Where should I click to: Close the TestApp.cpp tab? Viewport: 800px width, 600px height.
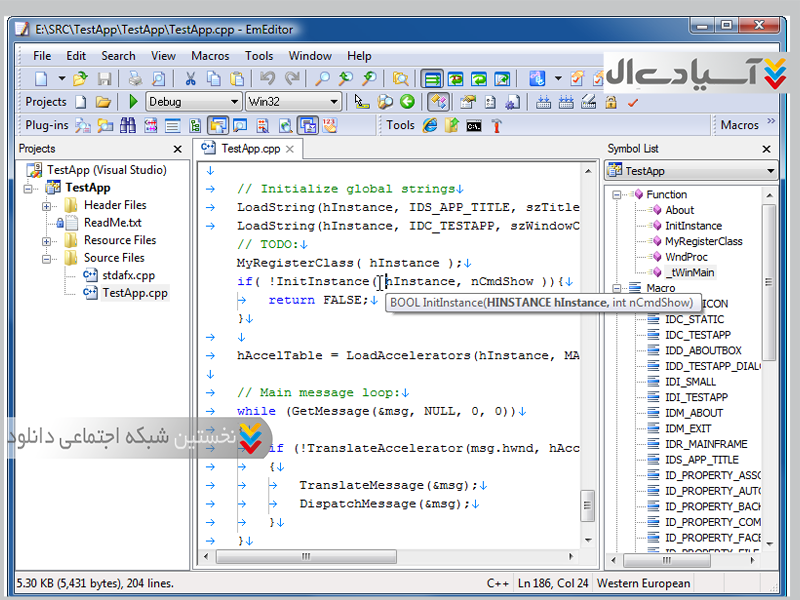point(291,149)
